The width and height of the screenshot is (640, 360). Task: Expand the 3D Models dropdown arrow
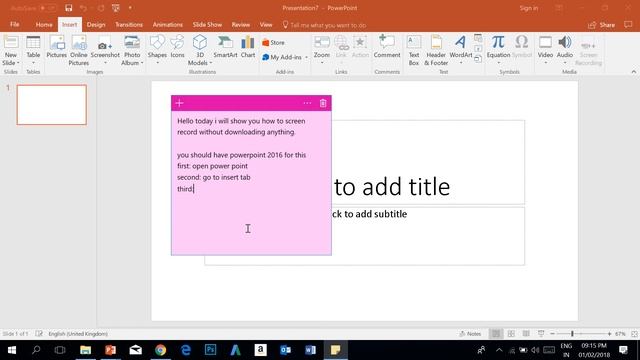tap(211, 63)
